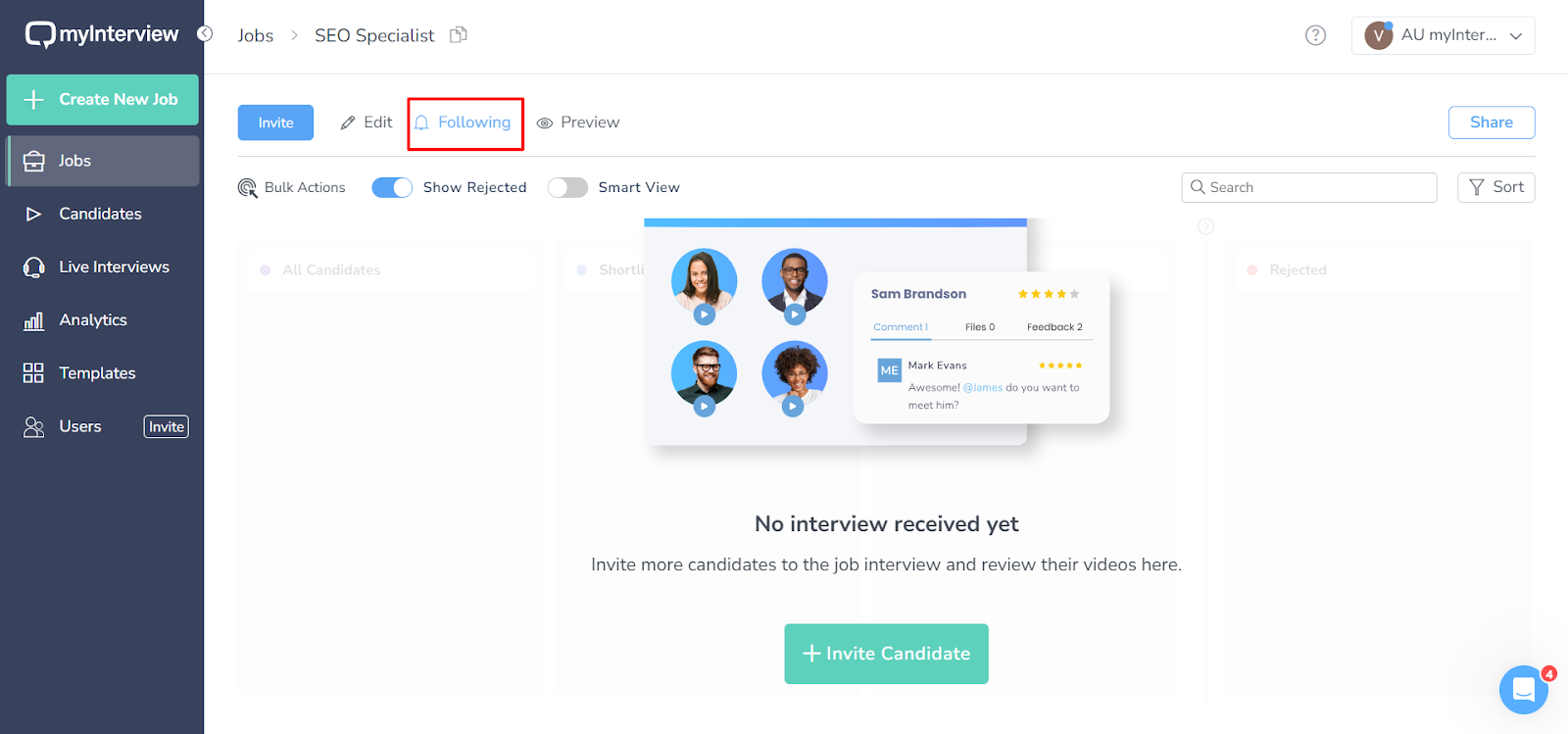
Task: Disable the Show Rejected toggle
Action: point(392,187)
